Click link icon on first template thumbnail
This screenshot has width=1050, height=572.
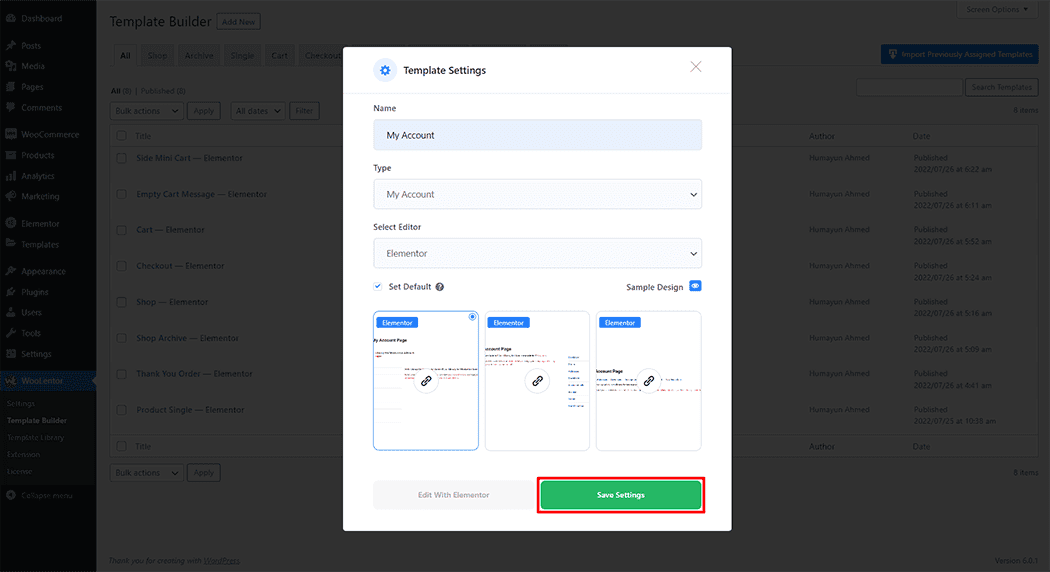pyautogui.click(x=426, y=381)
